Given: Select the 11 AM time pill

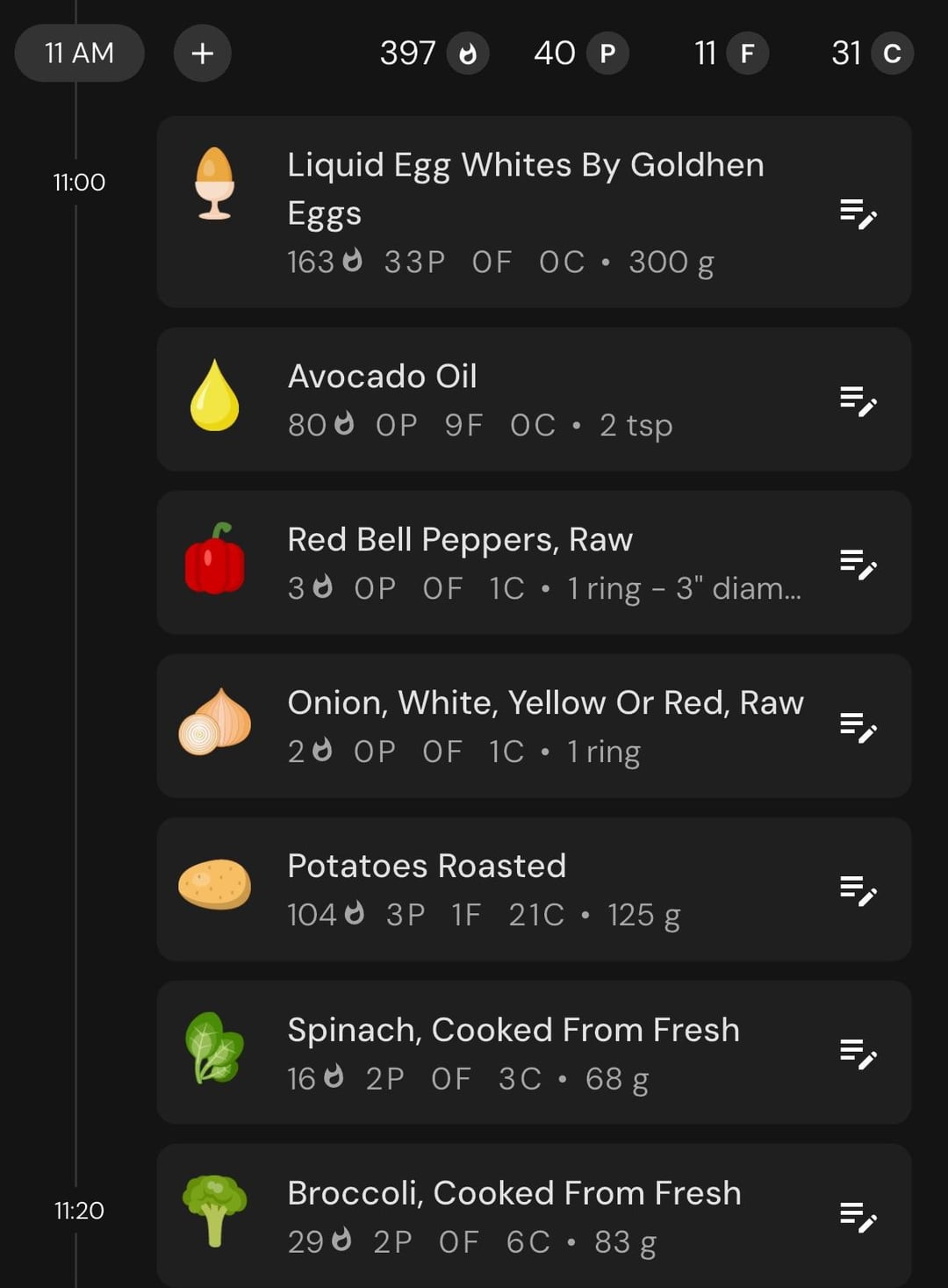Looking at the screenshot, I should tap(79, 54).
